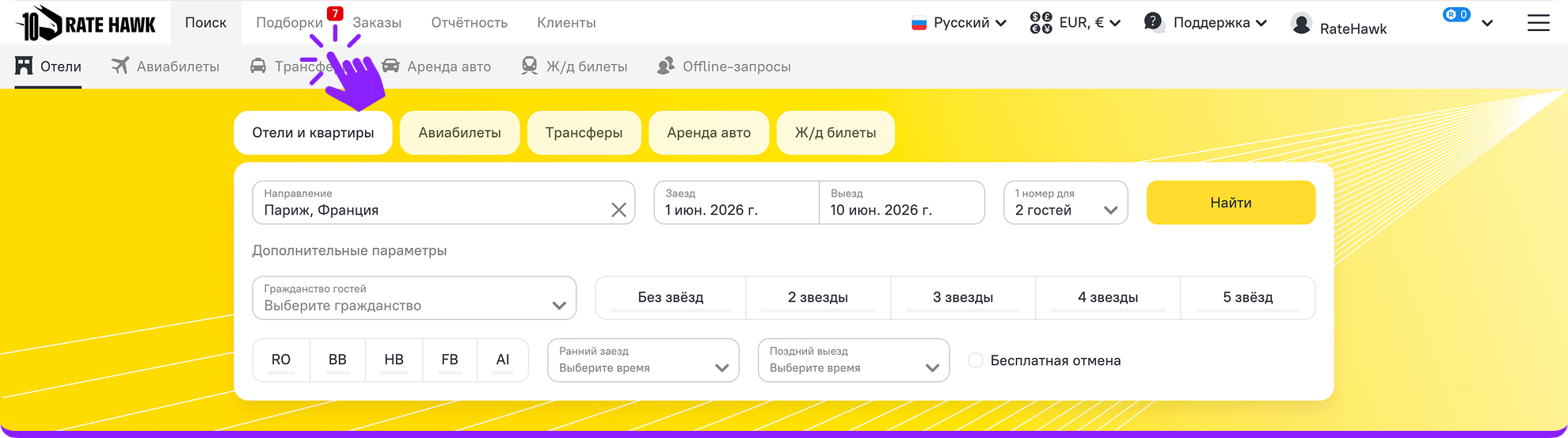Open the Заказы menu item
This screenshot has height=438, width=1568.
point(377,23)
